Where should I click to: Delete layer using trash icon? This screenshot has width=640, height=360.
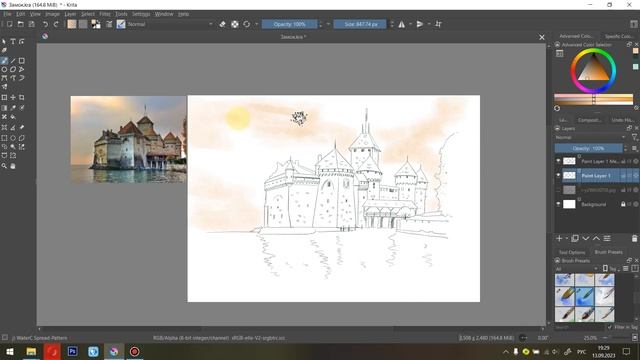pyautogui.click(x=634, y=238)
